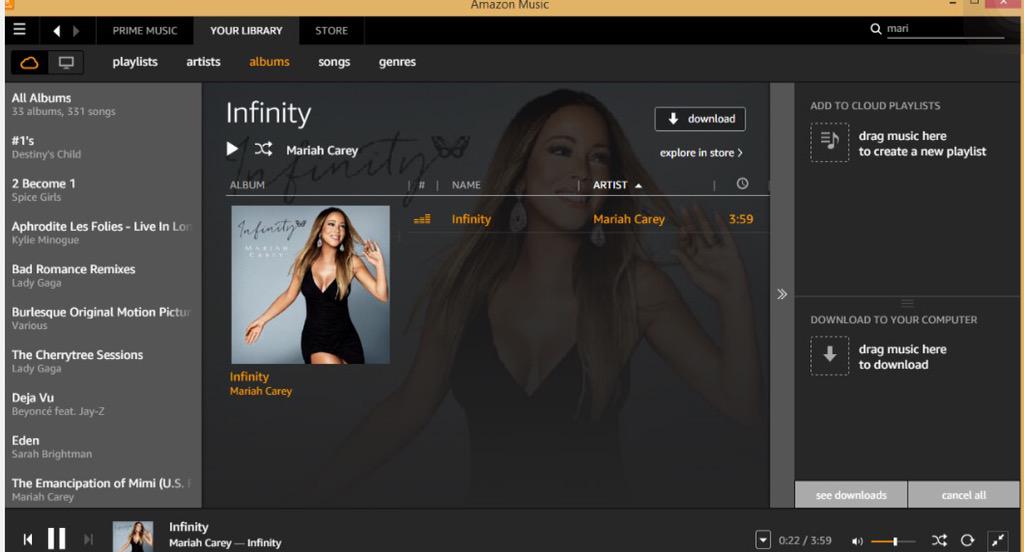
Task: Expand player to full screen view
Action: tap(998, 540)
